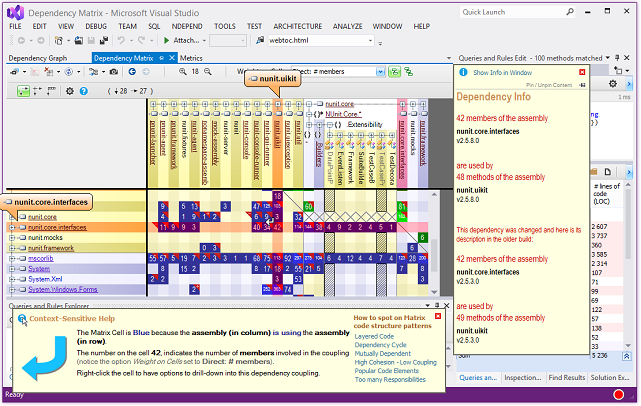This screenshot has width=641, height=406.
Task: Toggle the second button left of the gear
Action: 38,91
